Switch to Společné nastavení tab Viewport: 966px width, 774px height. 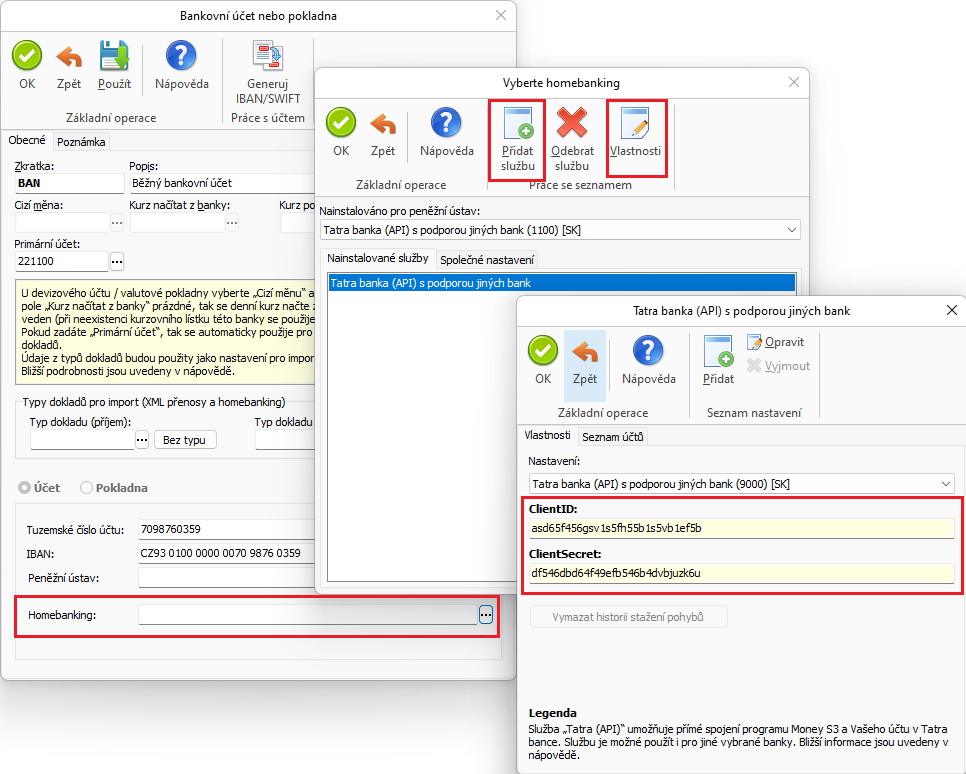487,260
